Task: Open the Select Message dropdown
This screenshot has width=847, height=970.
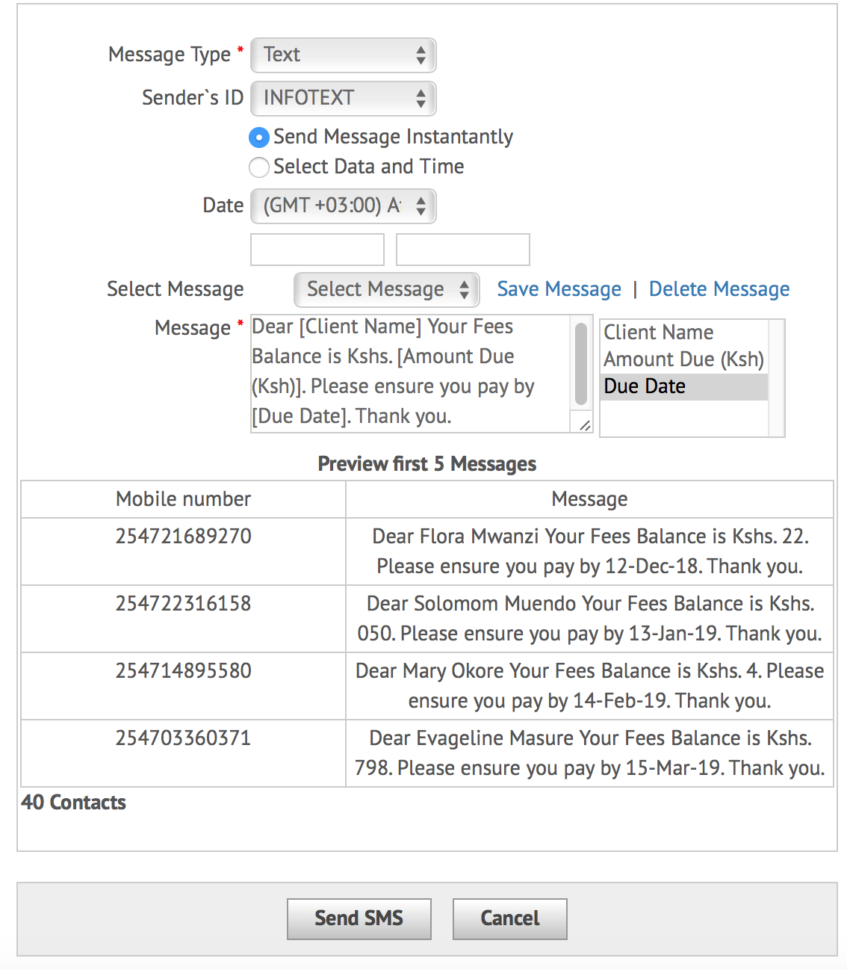Action: coord(386,289)
